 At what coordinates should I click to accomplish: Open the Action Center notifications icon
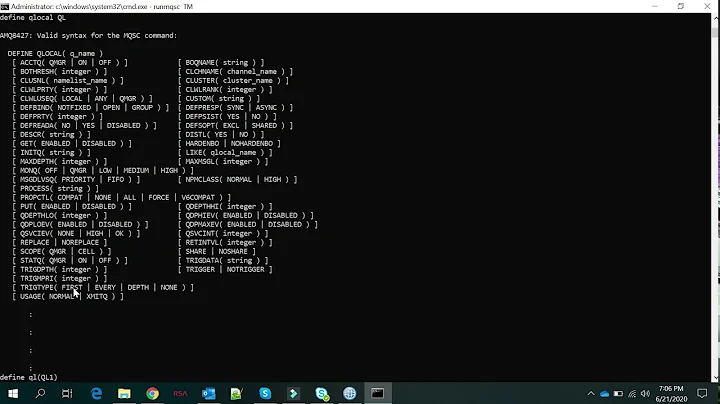(x=702, y=393)
